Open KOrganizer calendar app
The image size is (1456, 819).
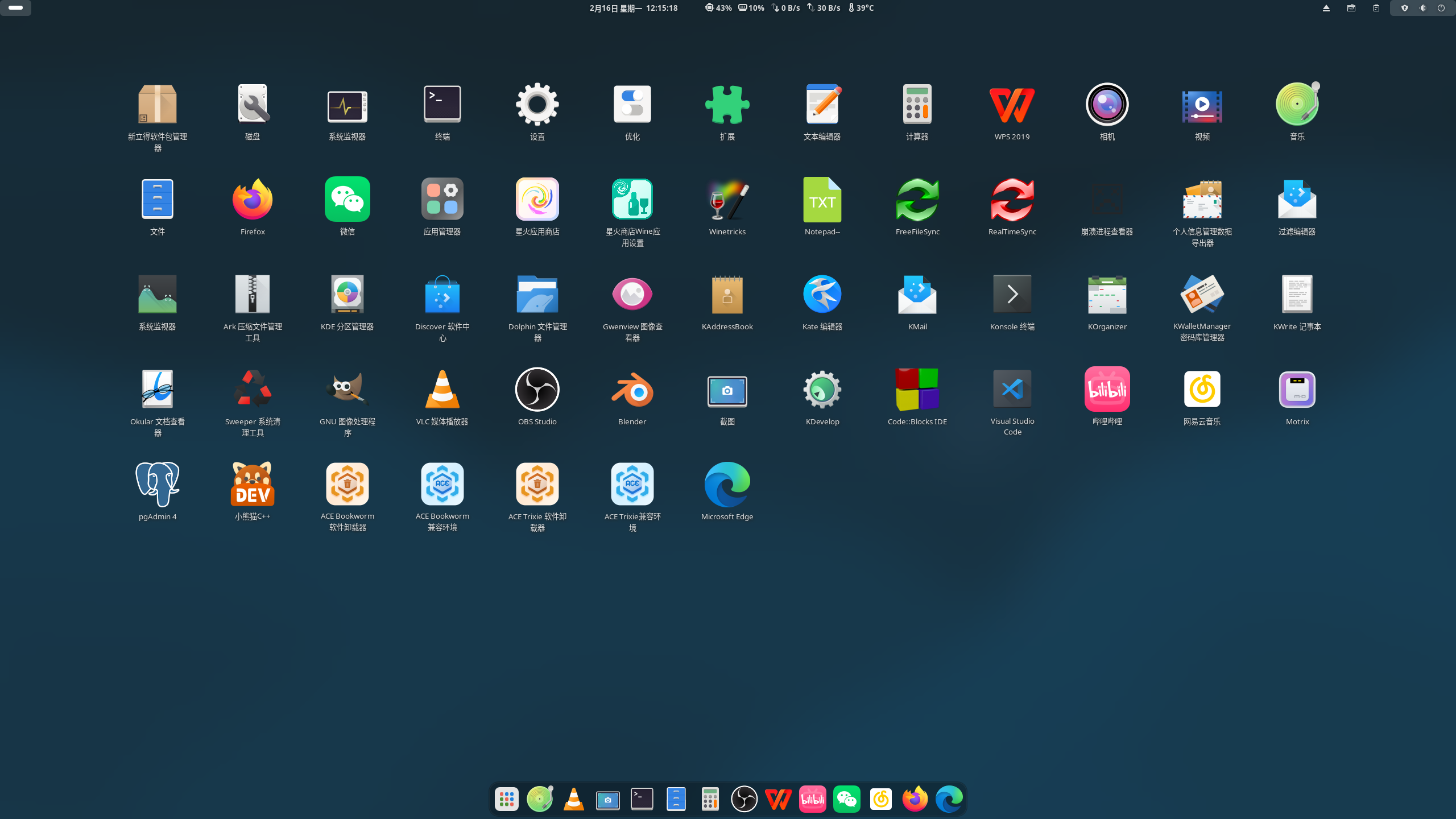pyautogui.click(x=1107, y=294)
